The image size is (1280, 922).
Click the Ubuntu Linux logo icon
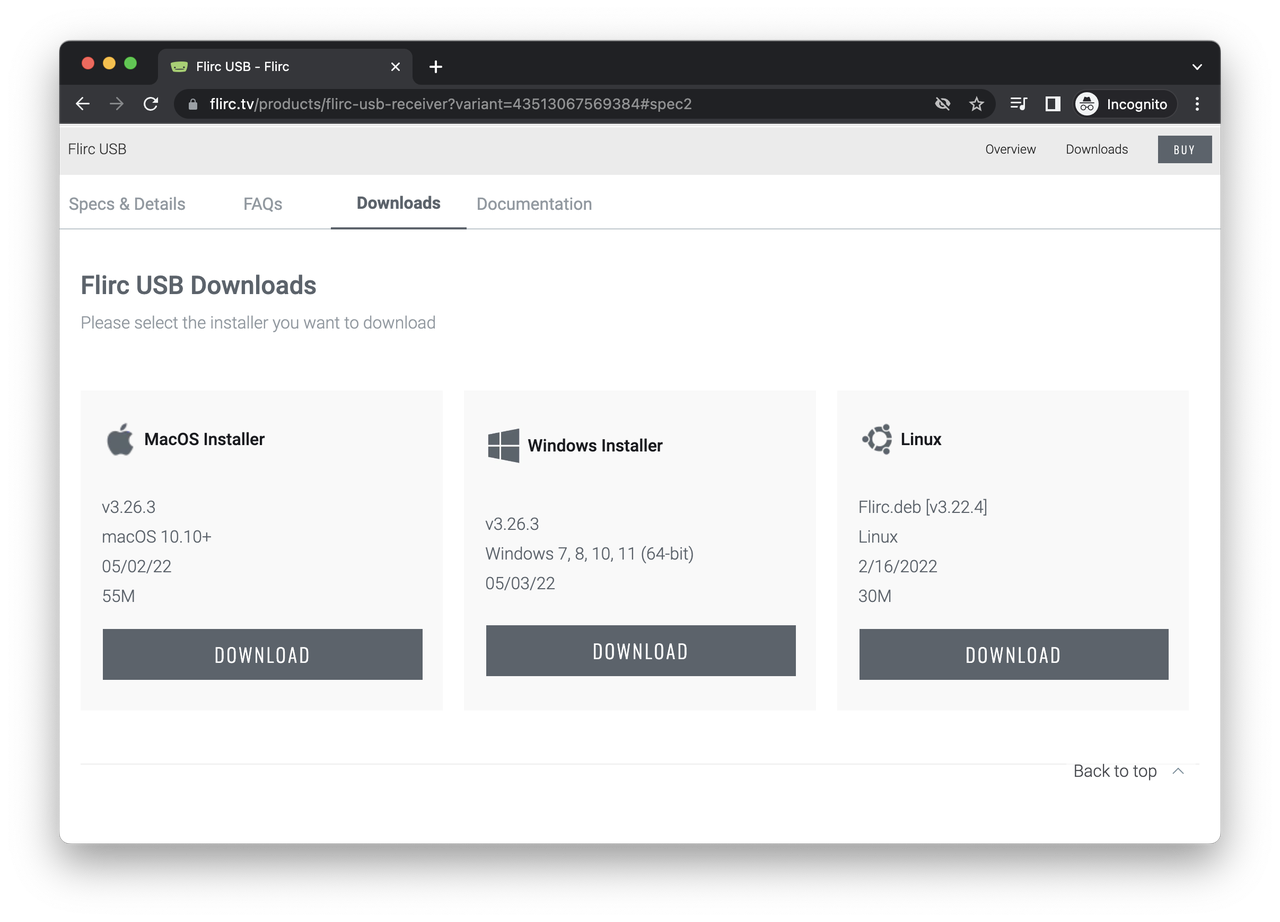(877, 439)
